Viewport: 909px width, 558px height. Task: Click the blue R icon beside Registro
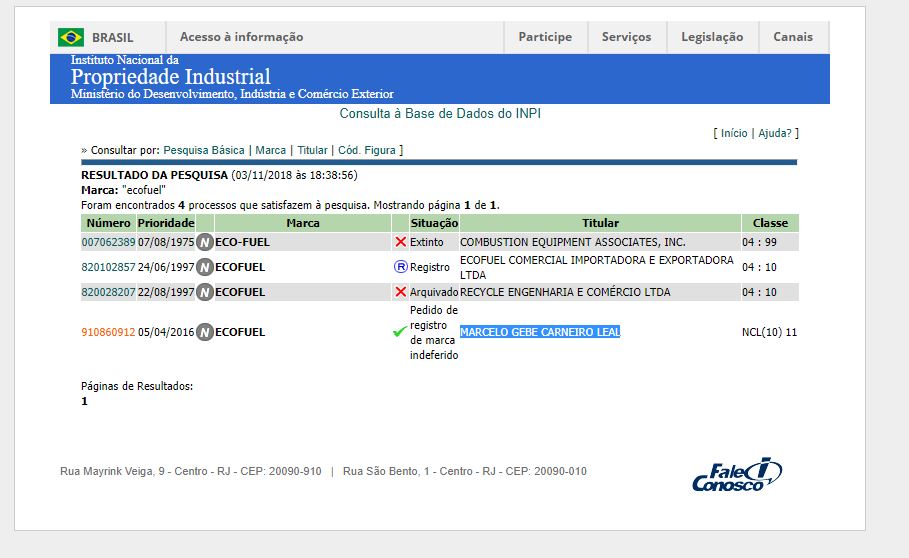coord(401,267)
